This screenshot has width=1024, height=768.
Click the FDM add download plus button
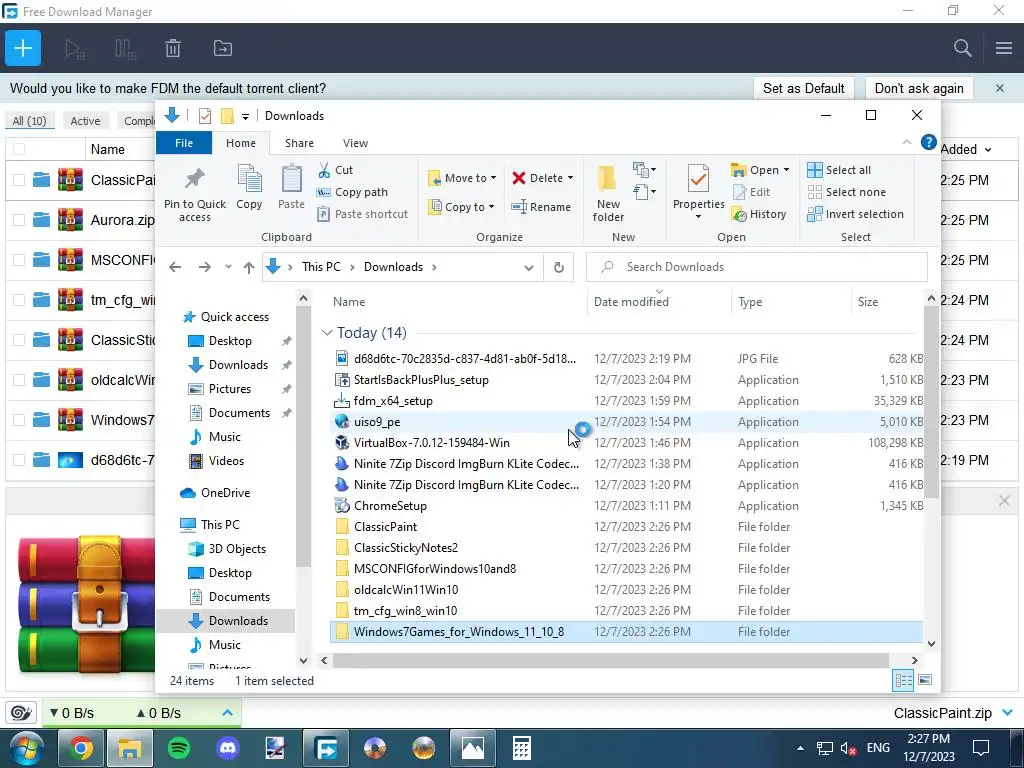[23, 48]
